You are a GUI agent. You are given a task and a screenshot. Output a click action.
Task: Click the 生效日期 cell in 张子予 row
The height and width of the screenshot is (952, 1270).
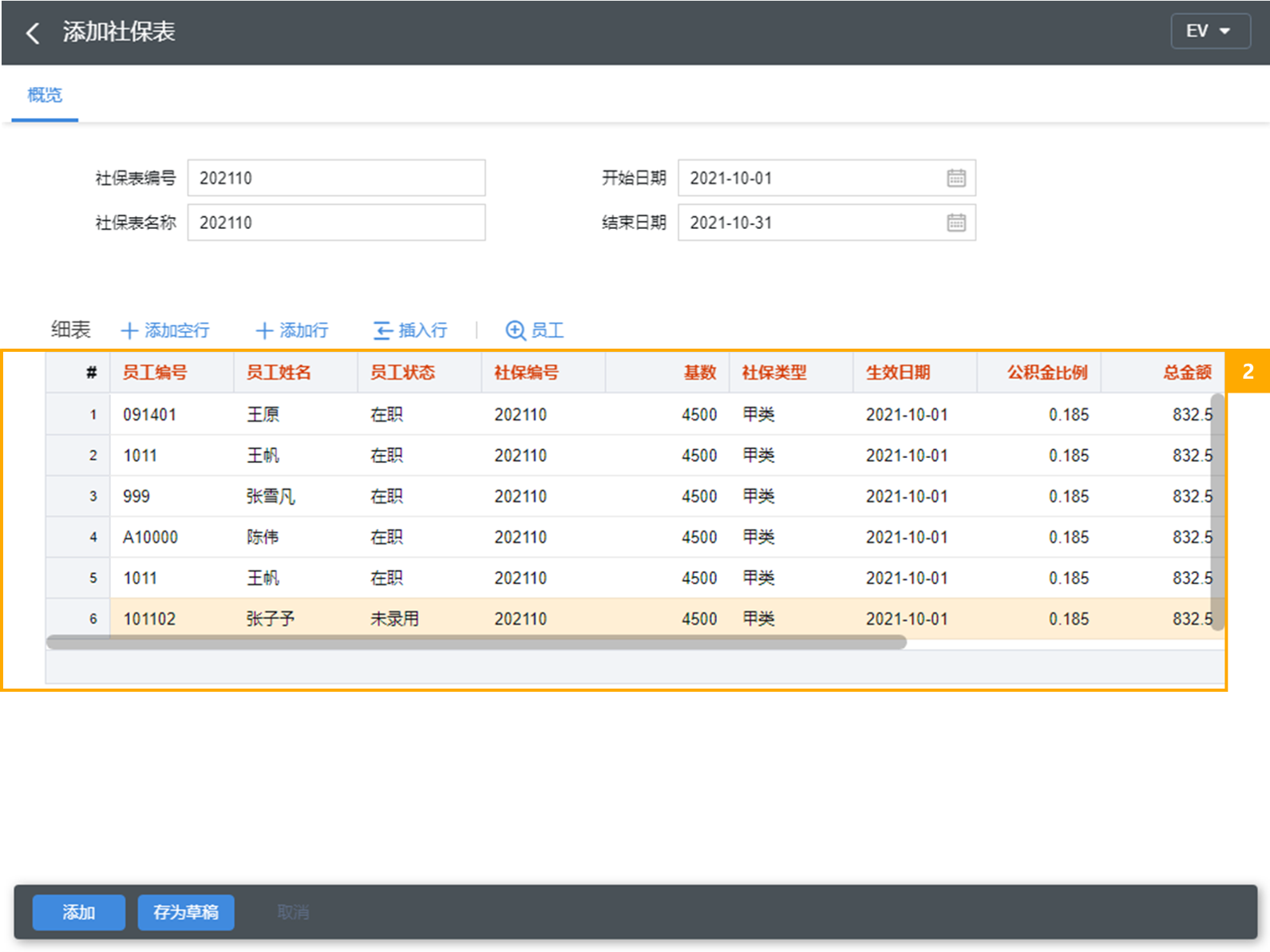915,619
